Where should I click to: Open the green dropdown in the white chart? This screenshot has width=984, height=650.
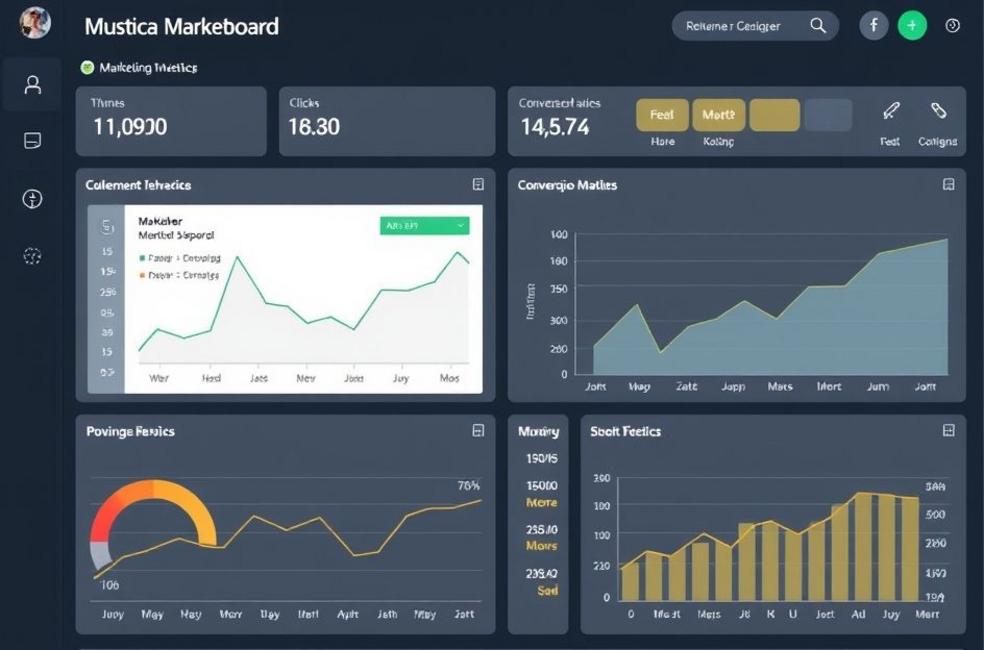pos(424,226)
